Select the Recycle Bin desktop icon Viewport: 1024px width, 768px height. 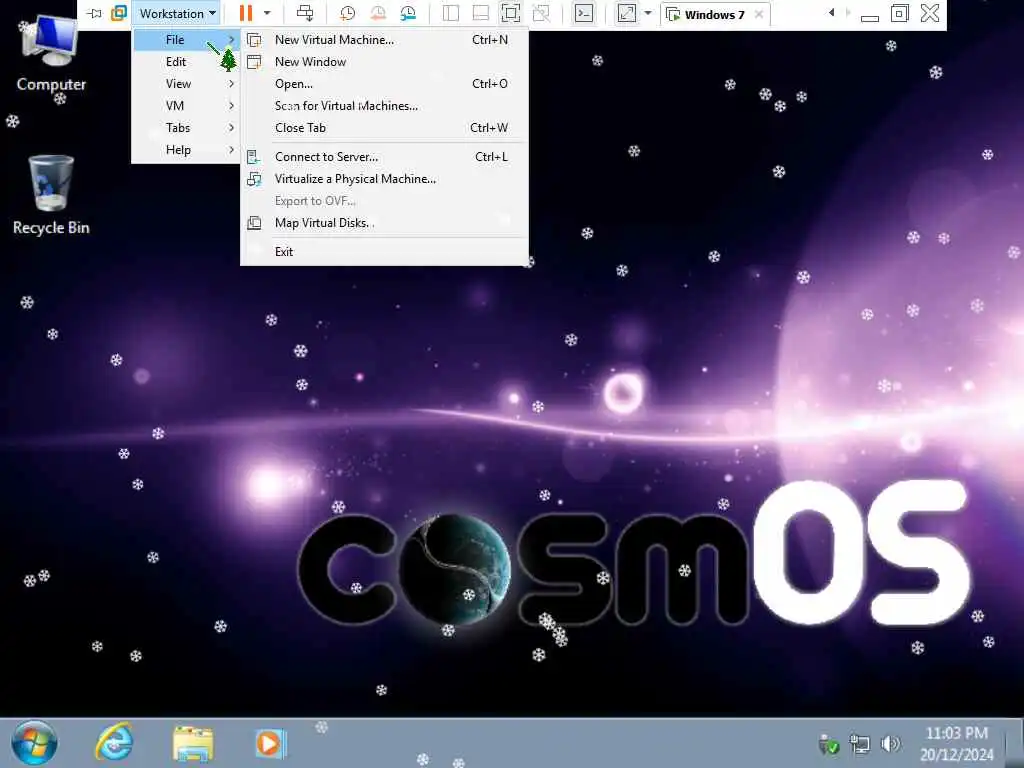(x=51, y=195)
